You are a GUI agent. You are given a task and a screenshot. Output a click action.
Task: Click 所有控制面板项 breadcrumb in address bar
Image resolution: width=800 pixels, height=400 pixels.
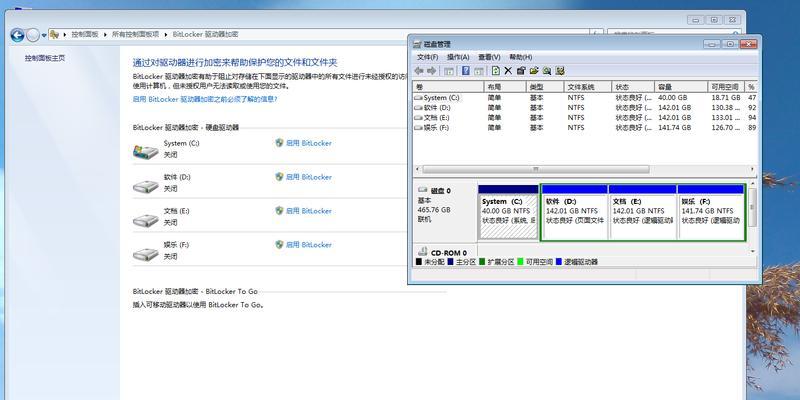[x=135, y=35]
